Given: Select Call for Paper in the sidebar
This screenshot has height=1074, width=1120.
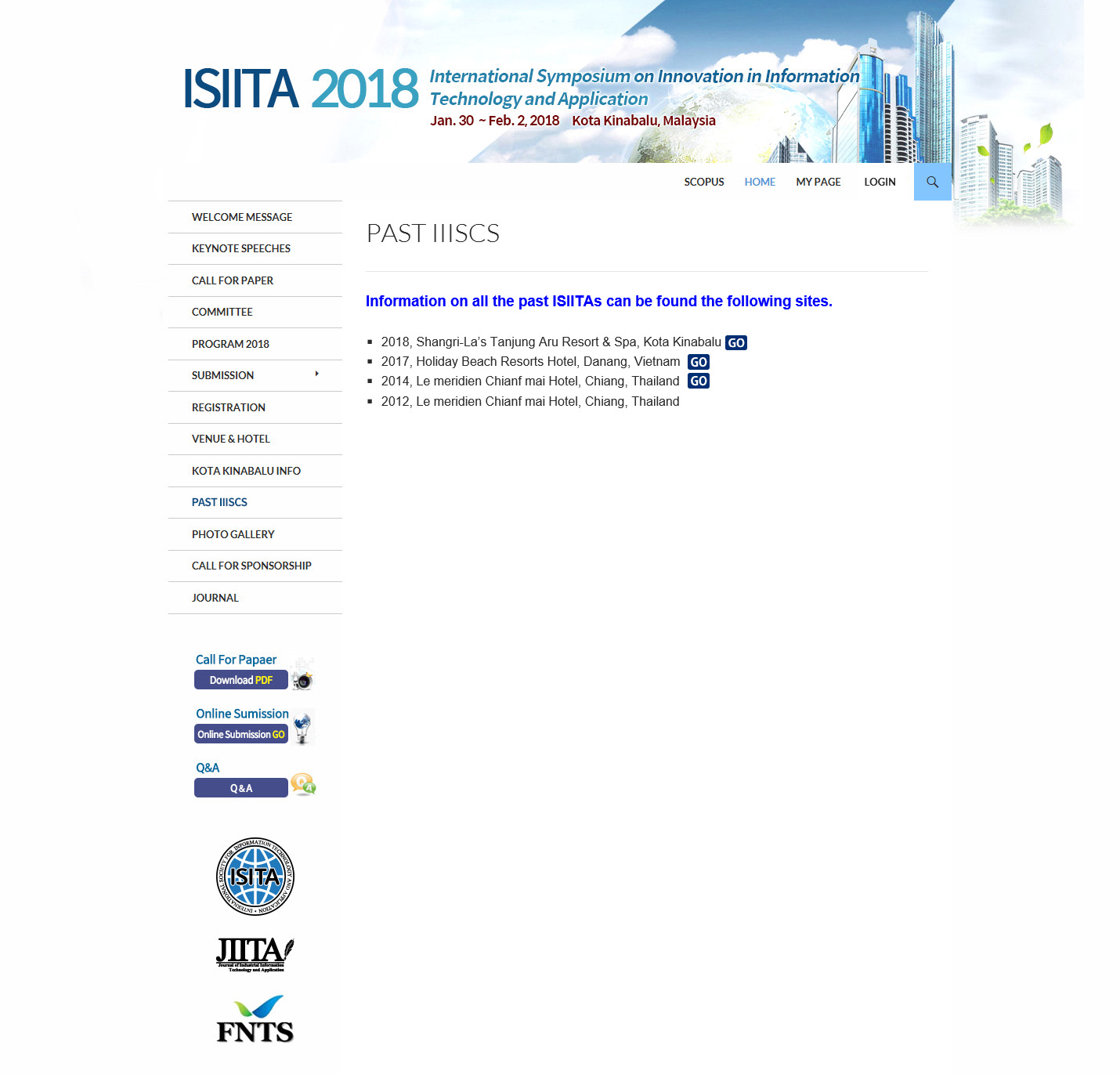Looking at the screenshot, I should click(255, 280).
